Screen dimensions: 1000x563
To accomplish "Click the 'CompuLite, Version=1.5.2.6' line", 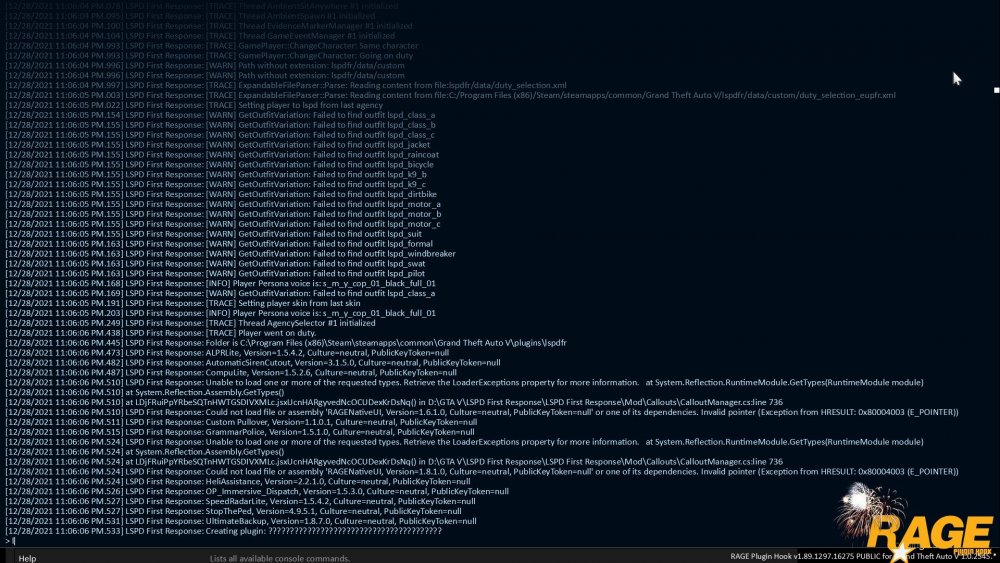I will [231, 372].
